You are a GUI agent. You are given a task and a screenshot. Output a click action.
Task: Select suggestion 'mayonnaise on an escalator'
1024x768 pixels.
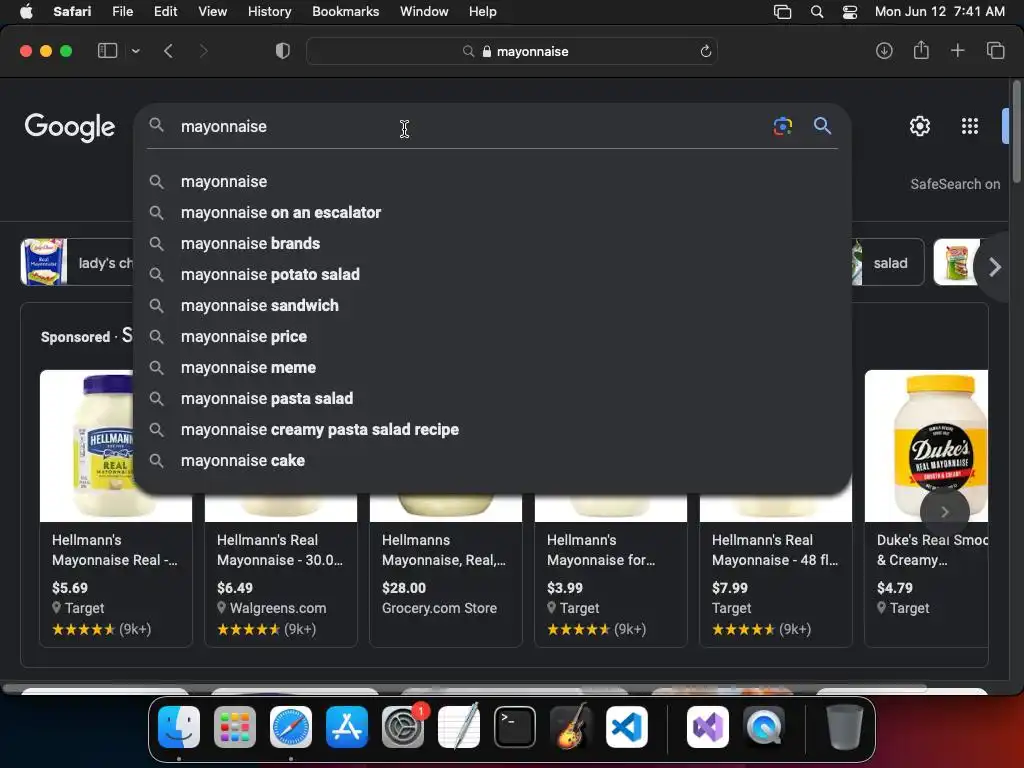pos(492,212)
